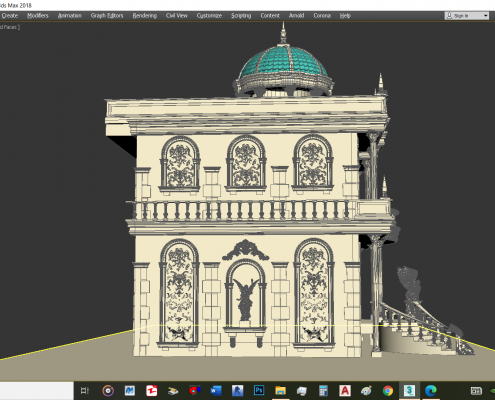Open Photoshop from the taskbar
Viewport: 495px width, 400px height.
(x=259, y=390)
